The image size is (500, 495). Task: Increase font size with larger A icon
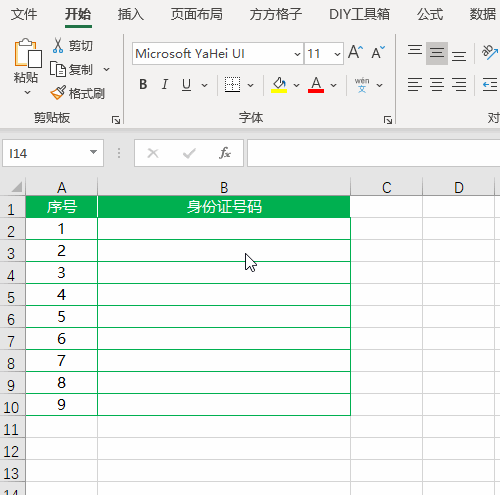[356, 52]
